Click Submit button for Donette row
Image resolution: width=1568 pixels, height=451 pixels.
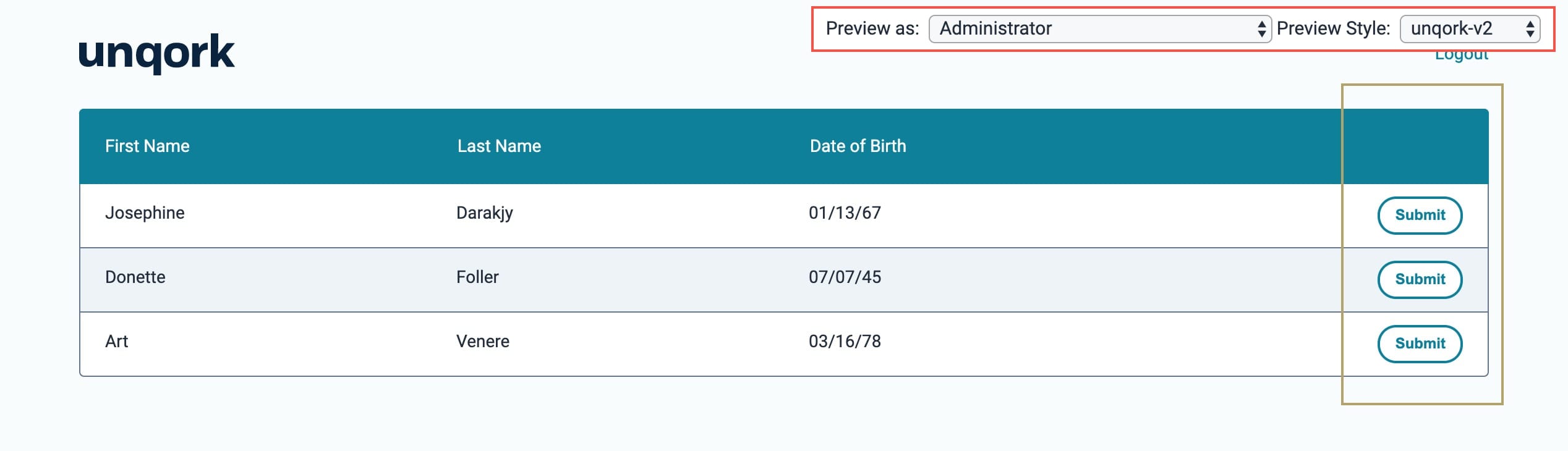[1420, 279]
